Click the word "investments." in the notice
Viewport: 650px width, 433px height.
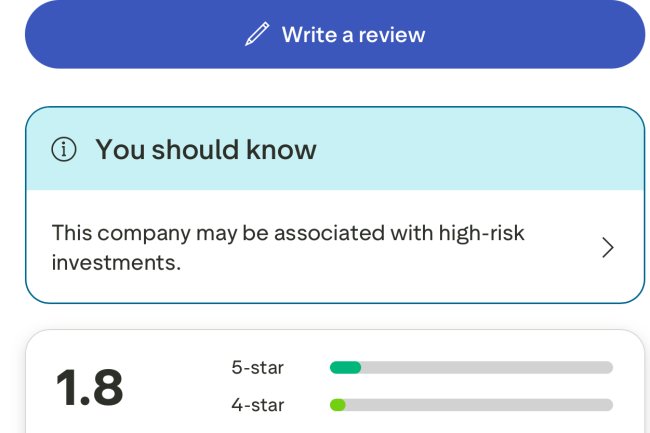coord(116,262)
